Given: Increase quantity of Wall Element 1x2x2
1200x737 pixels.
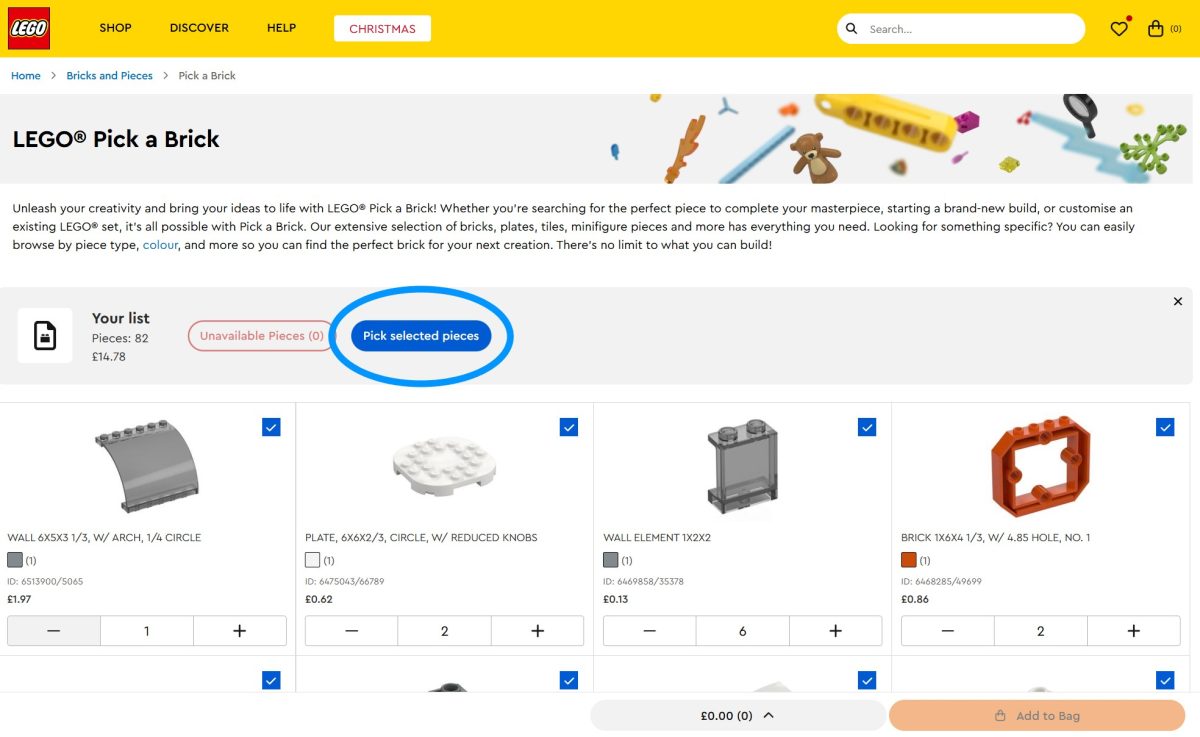Looking at the screenshot, I should click(836, 631).
